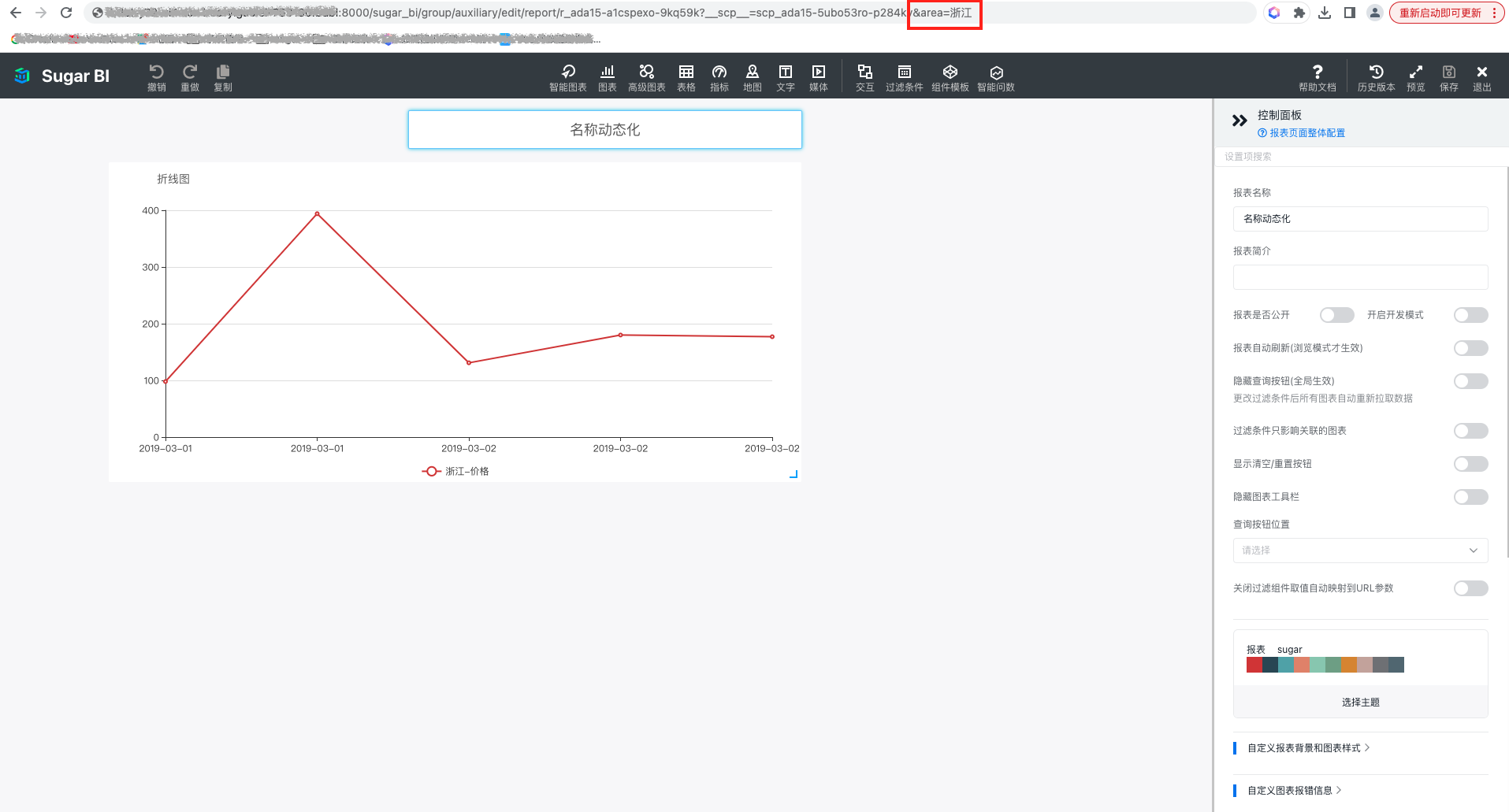Open browser downloads icon
The image size is (1509, 812).
(1325, 13)
